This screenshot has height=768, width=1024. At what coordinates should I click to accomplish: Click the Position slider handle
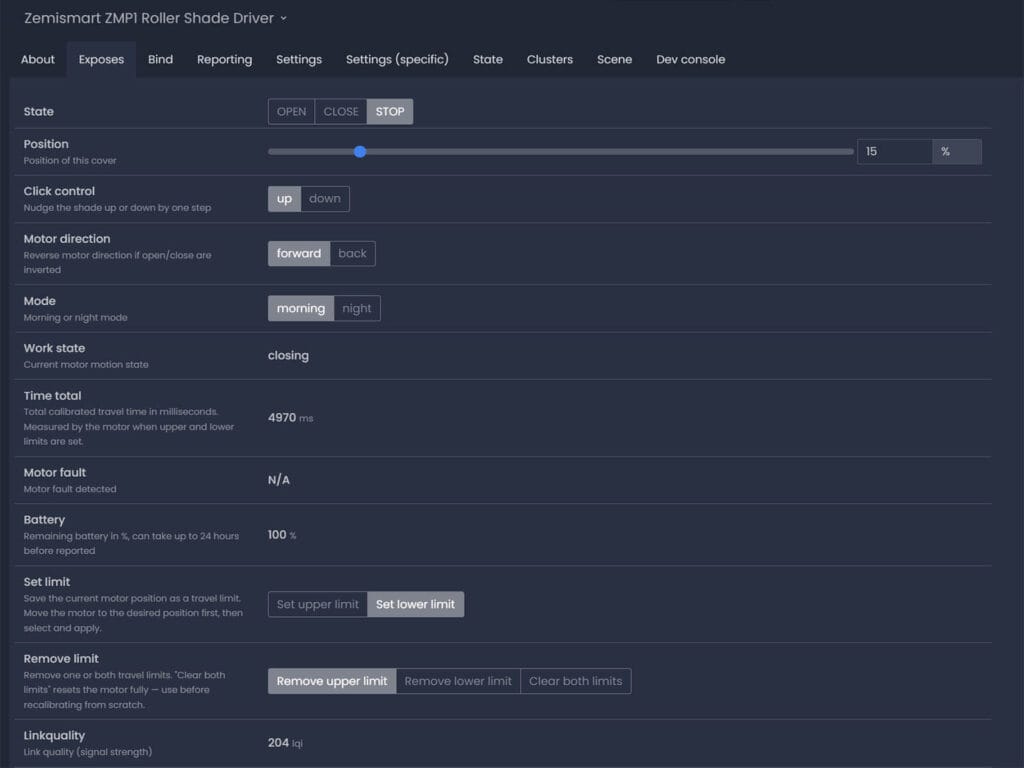coord(360,151)
